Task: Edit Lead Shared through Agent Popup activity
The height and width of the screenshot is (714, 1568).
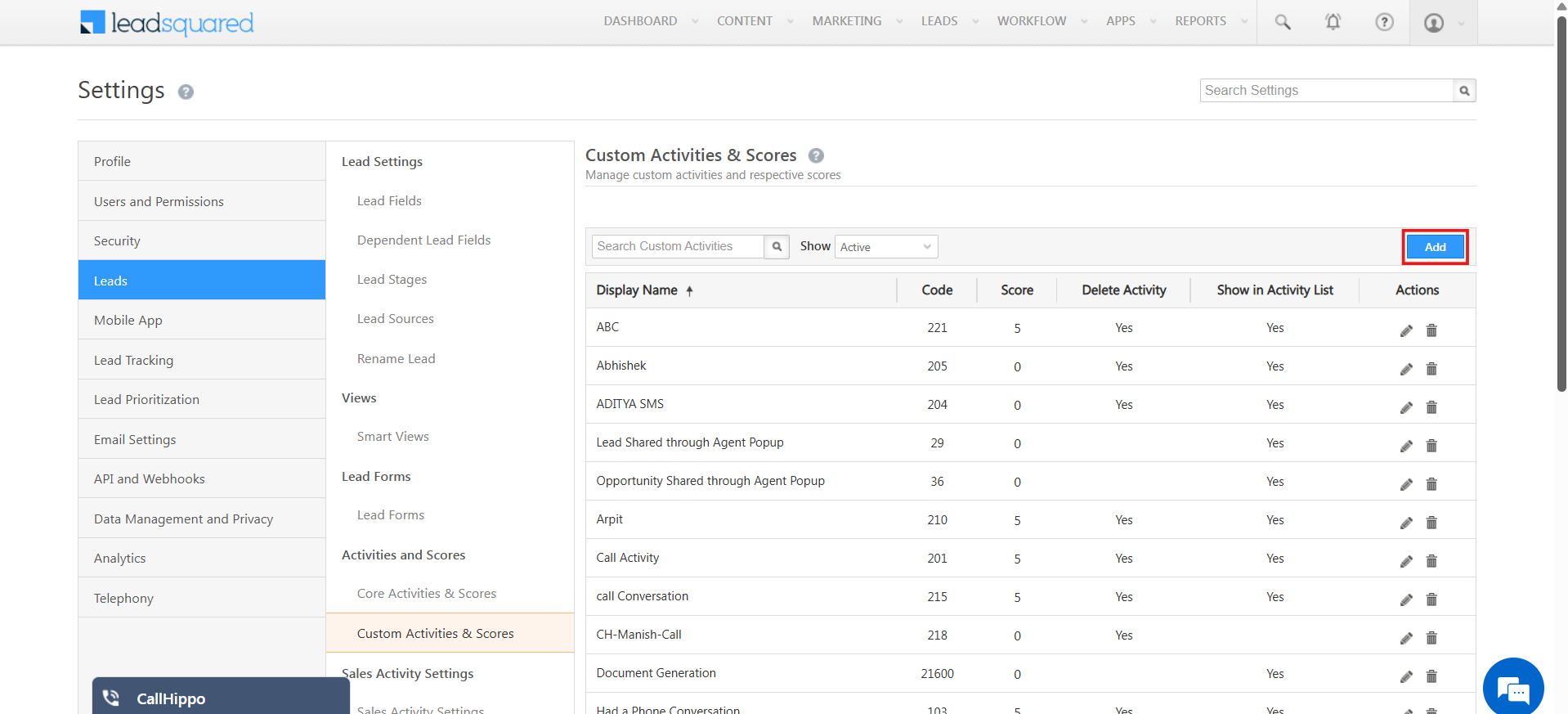Action: coord(1406,446)
